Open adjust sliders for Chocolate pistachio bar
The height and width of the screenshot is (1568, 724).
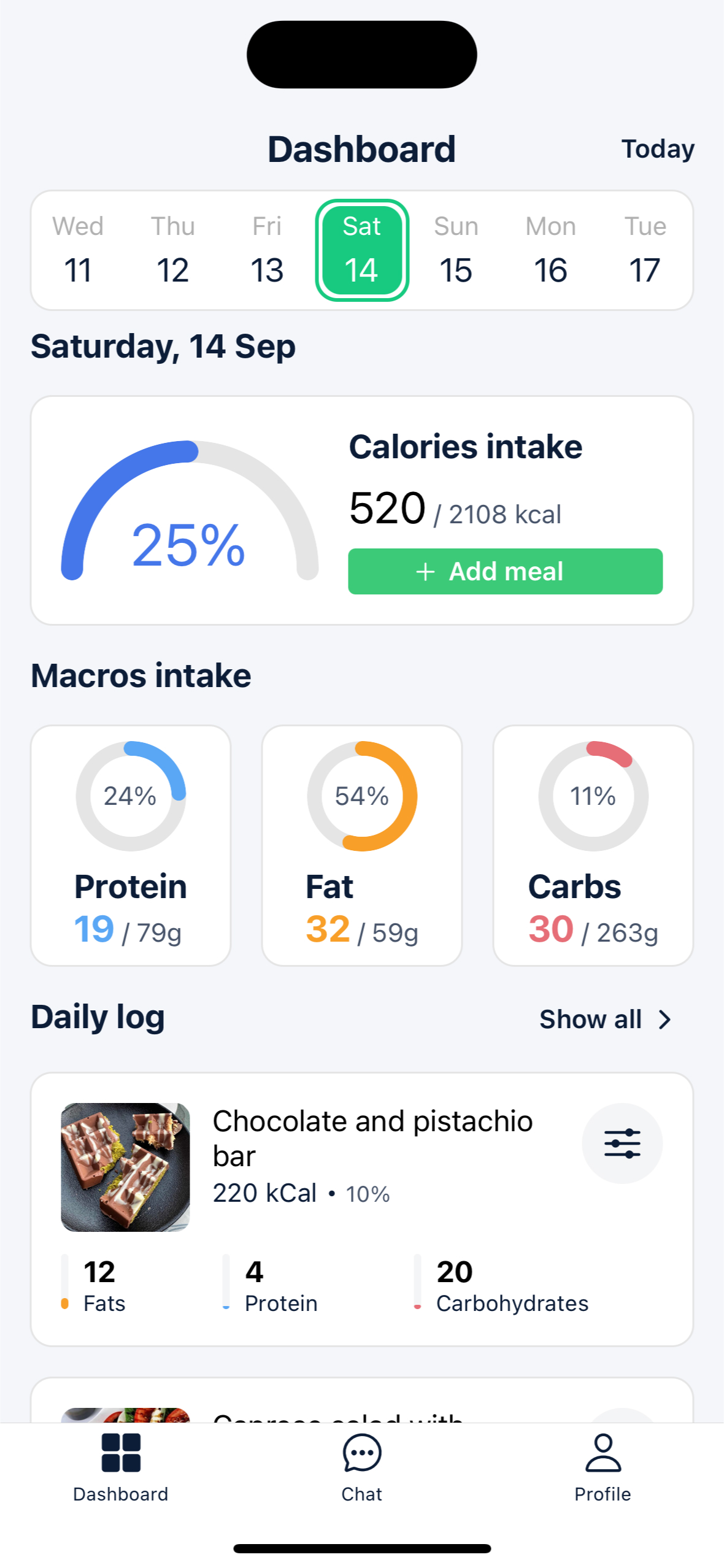[622, 1143]
